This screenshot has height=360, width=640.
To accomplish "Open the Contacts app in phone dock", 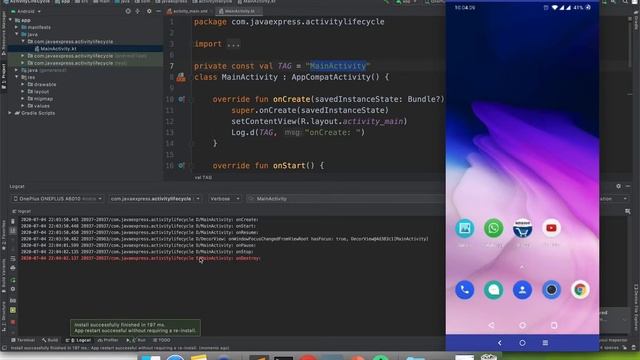I will [522, 290].
